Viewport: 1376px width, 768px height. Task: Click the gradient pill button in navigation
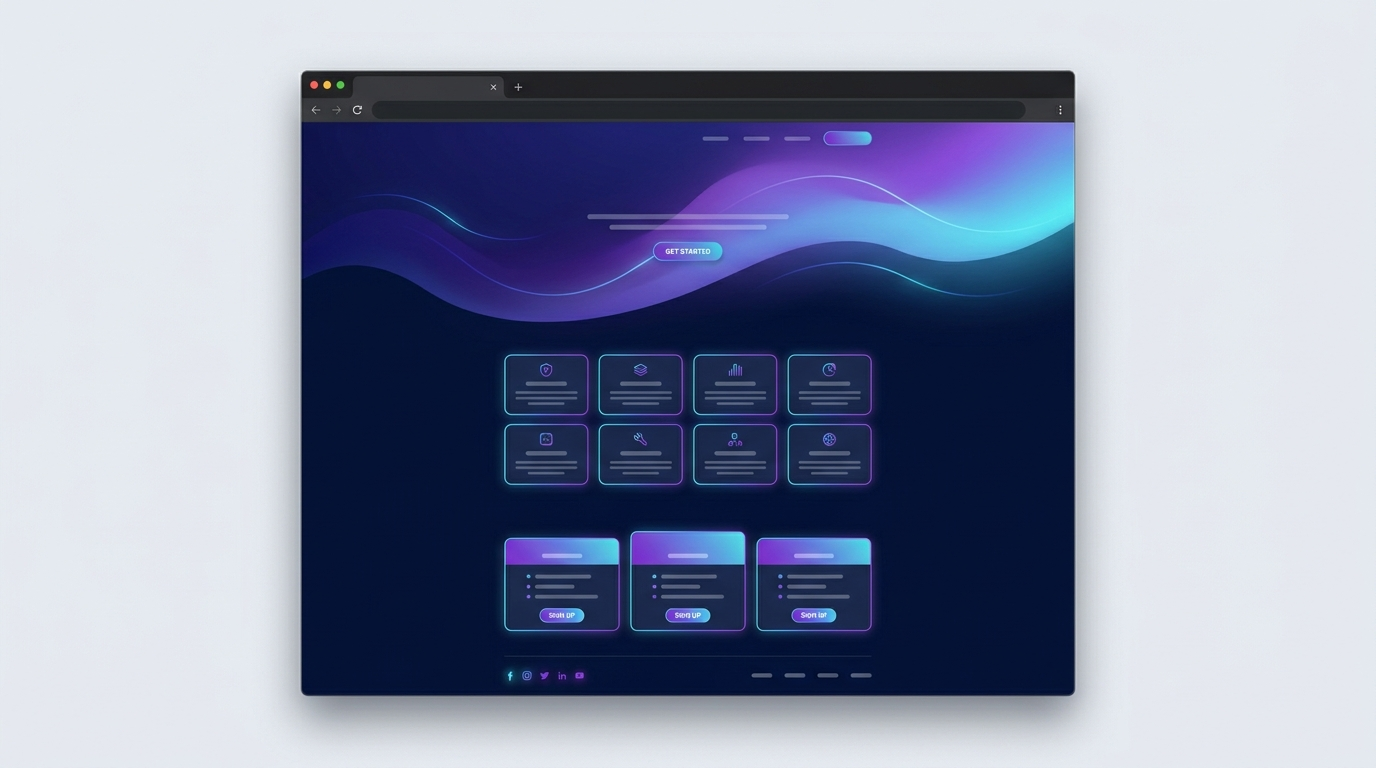click(848, 138)
